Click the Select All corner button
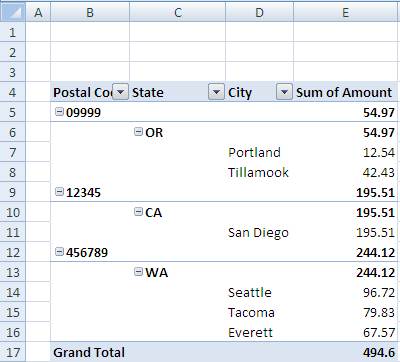 pyautogui.click(x=13, y=12)
